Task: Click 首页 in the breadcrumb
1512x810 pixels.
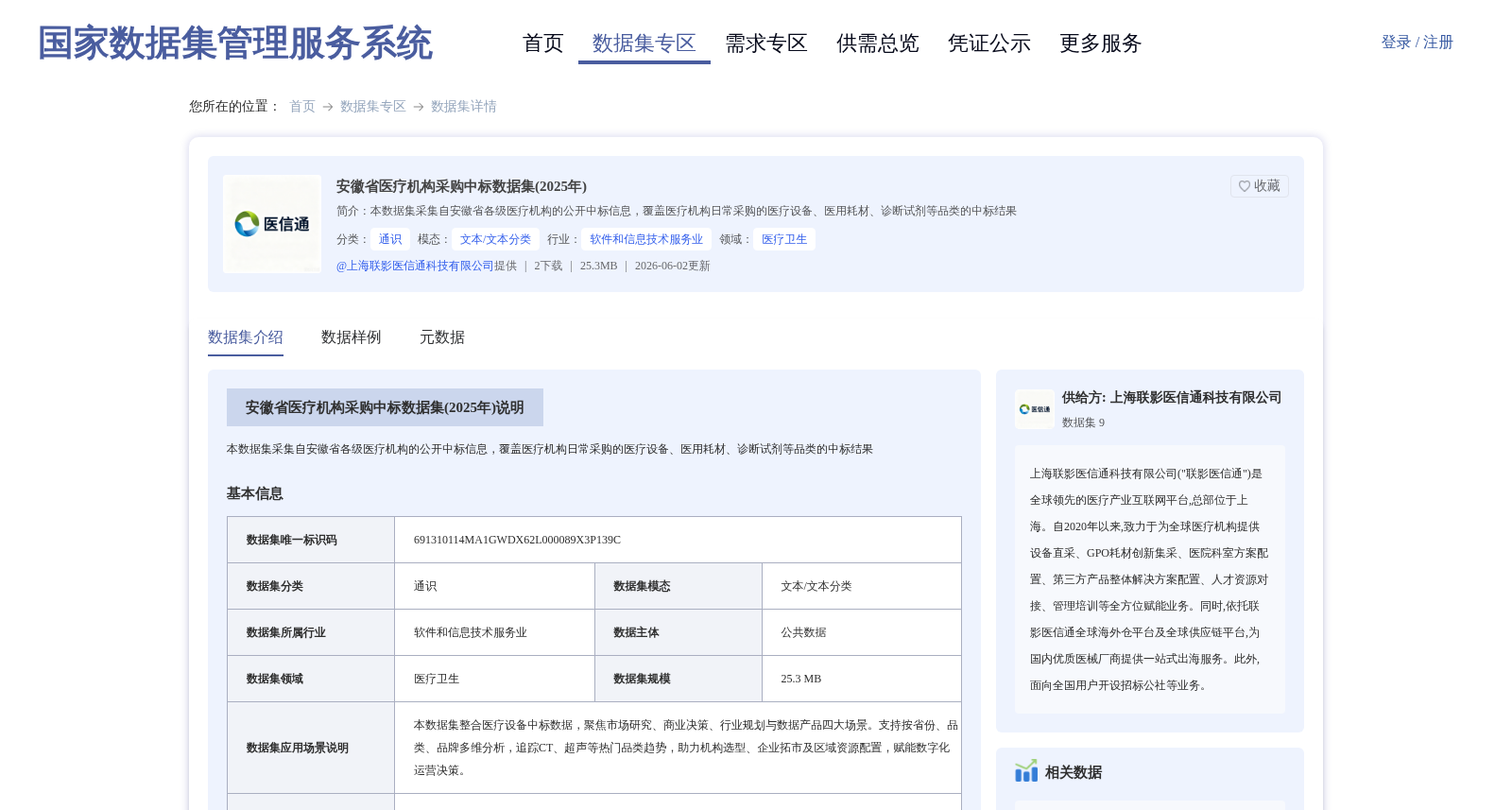Action: point(302,107)
